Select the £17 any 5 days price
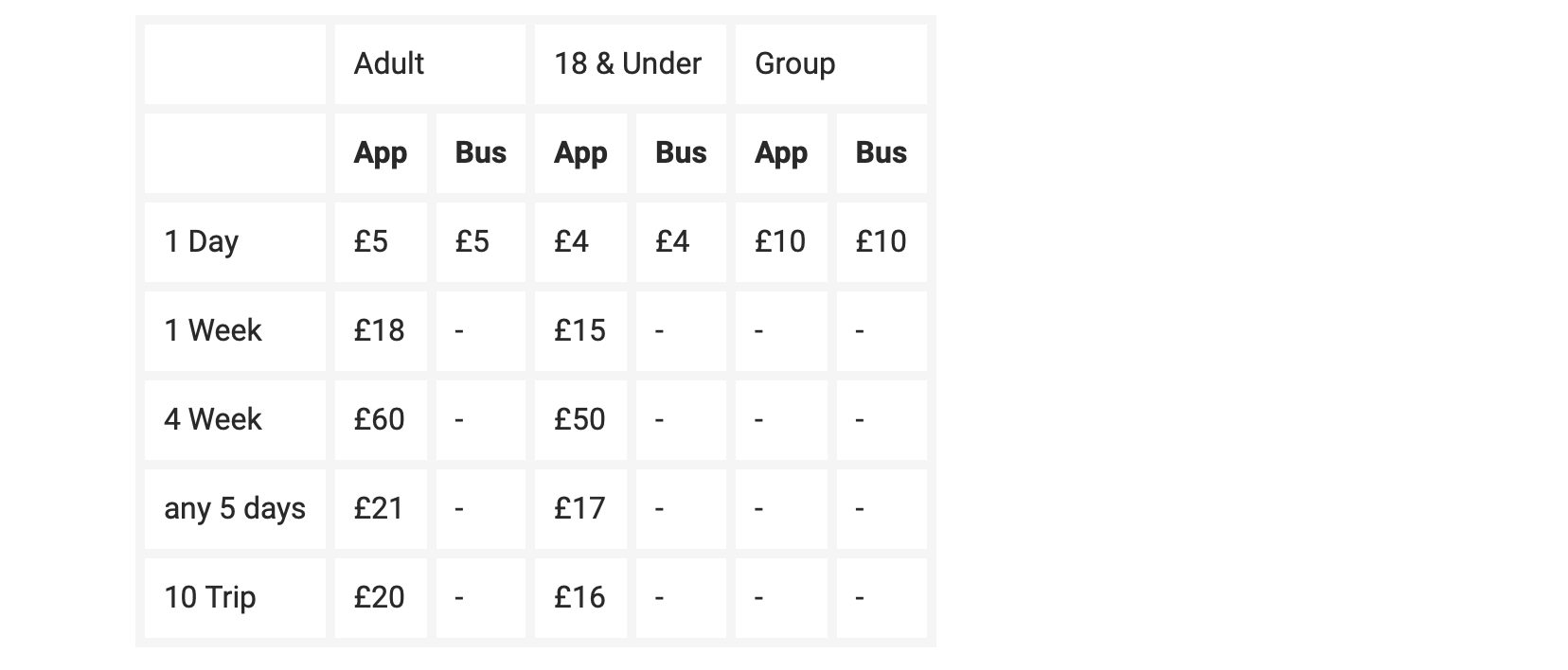1568x670 pixels. tap(579, 508)
